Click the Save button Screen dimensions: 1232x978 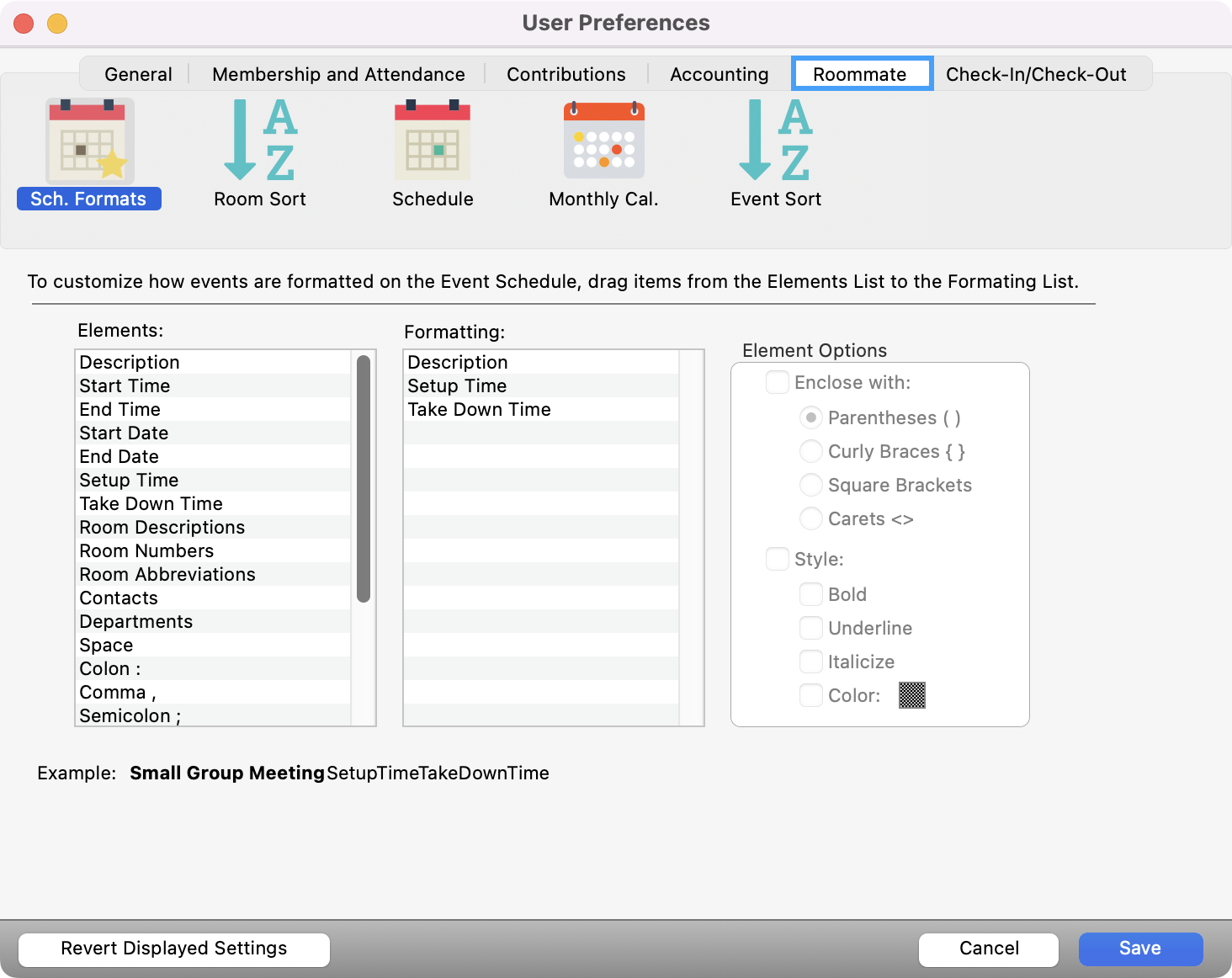tap(1139, 949)
